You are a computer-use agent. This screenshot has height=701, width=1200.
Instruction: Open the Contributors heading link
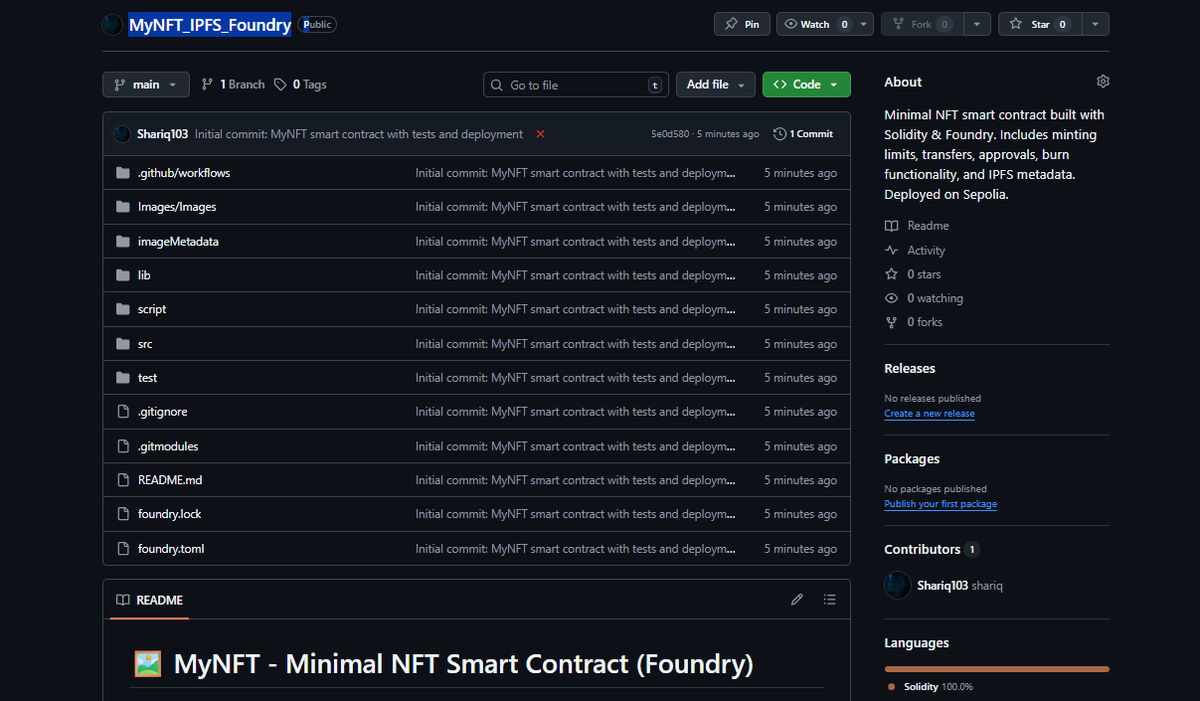click(x=931, y=549)
